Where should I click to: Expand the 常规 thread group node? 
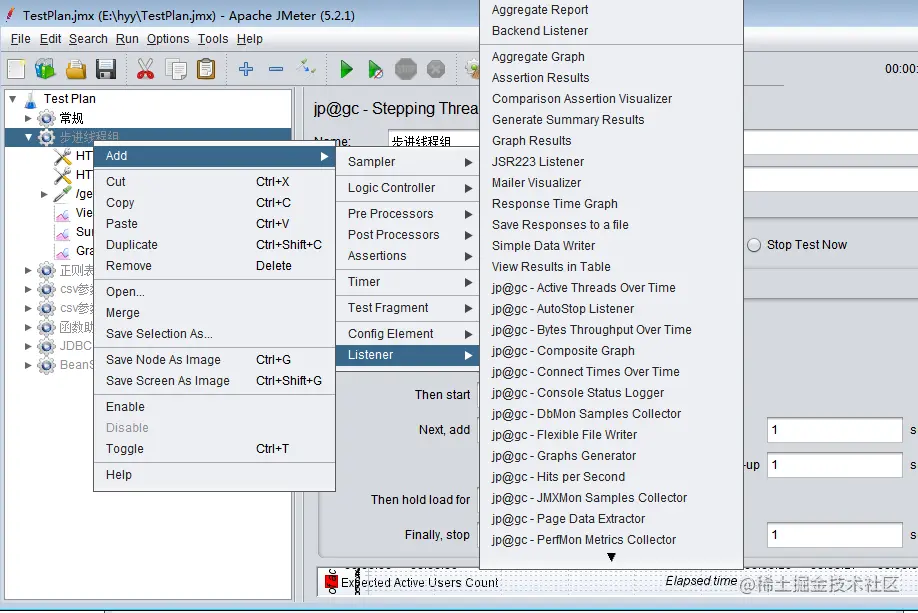pyautogui.click(x=28, y=118)
